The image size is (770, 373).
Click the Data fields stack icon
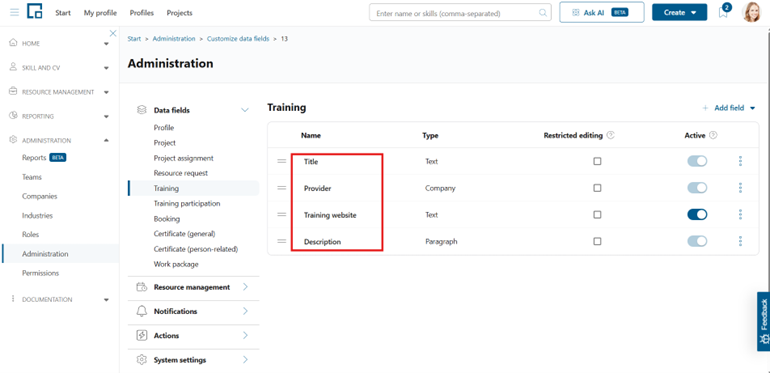tap(141, 110)
